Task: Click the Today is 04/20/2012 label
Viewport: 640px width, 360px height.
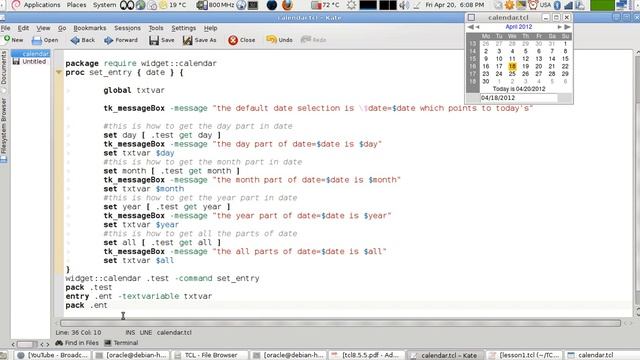Action: 519,89
